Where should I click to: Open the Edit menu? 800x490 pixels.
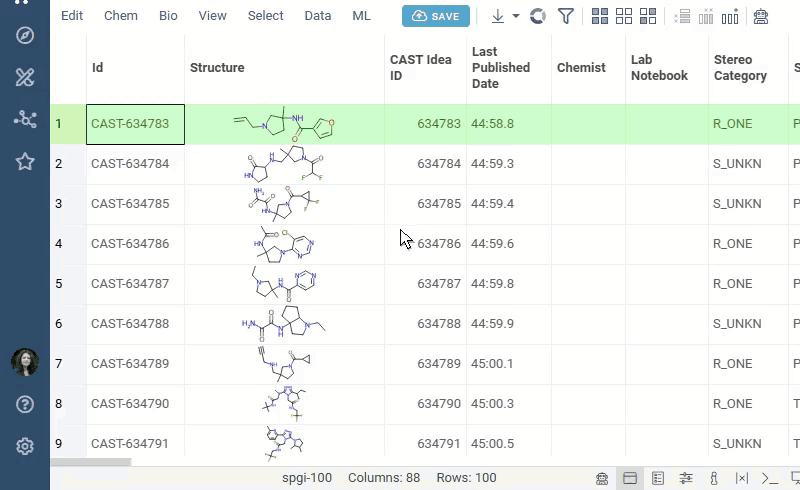[x=72, y=16]
